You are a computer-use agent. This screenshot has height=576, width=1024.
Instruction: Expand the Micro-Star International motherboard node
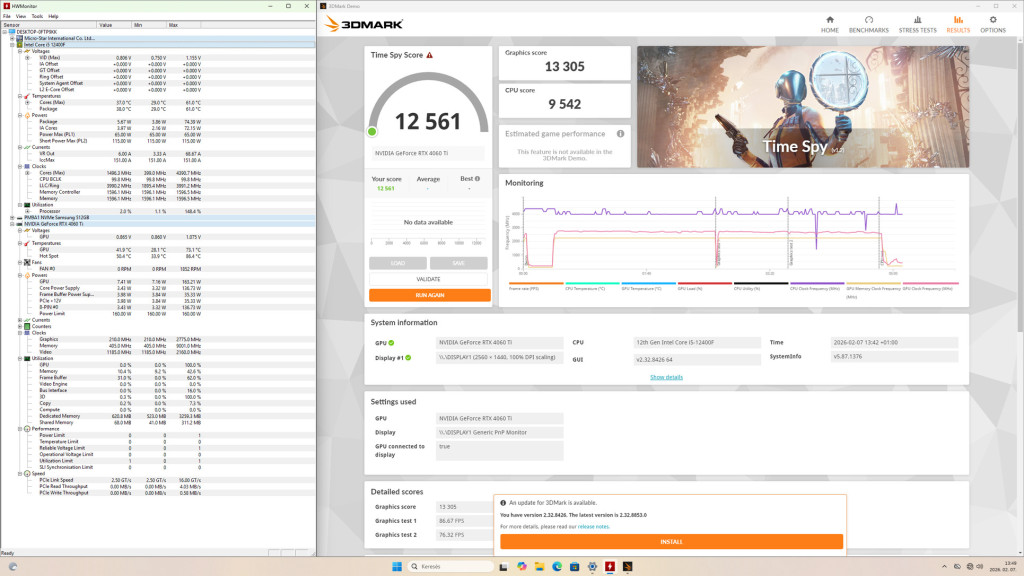pos(13,38)
